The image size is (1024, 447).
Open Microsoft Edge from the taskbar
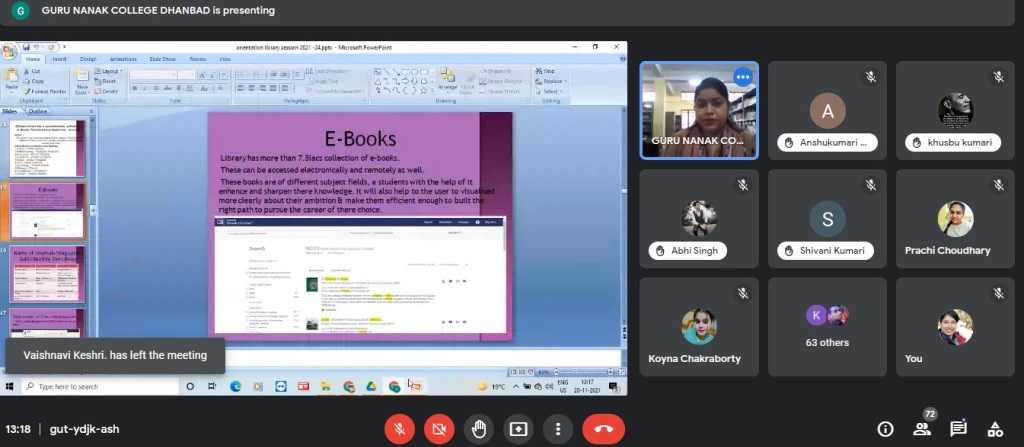[x=235, y=387]
